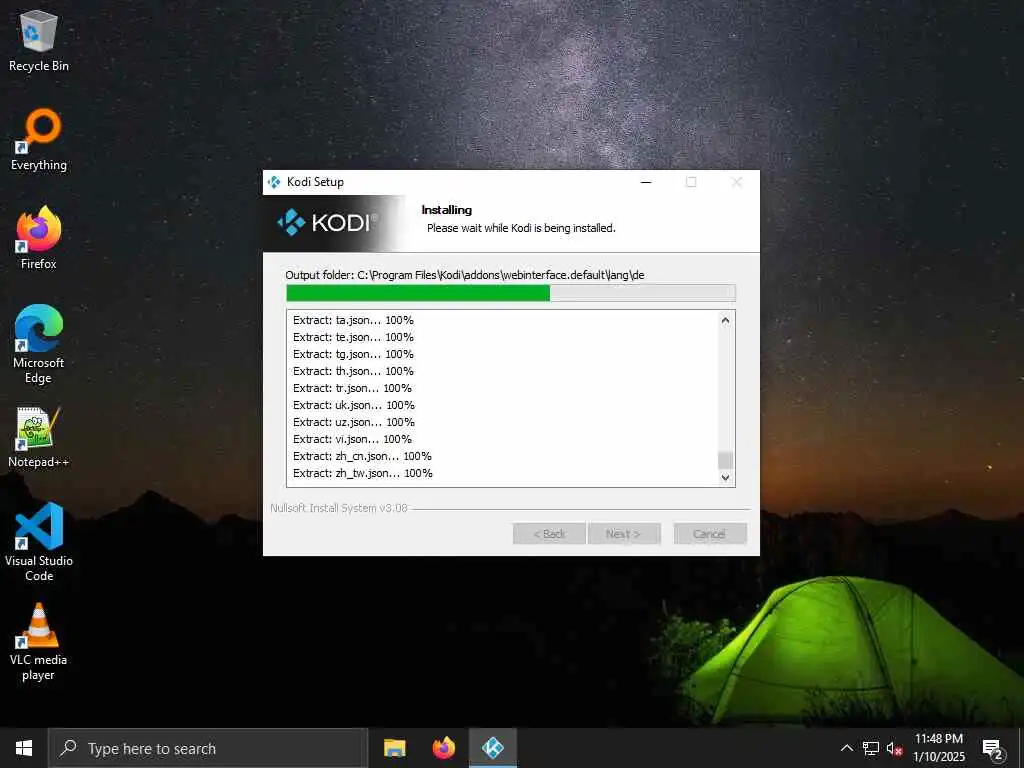Select the VLC media player desktop shortcut
The image size is (1024, 768).
point(39,642)
